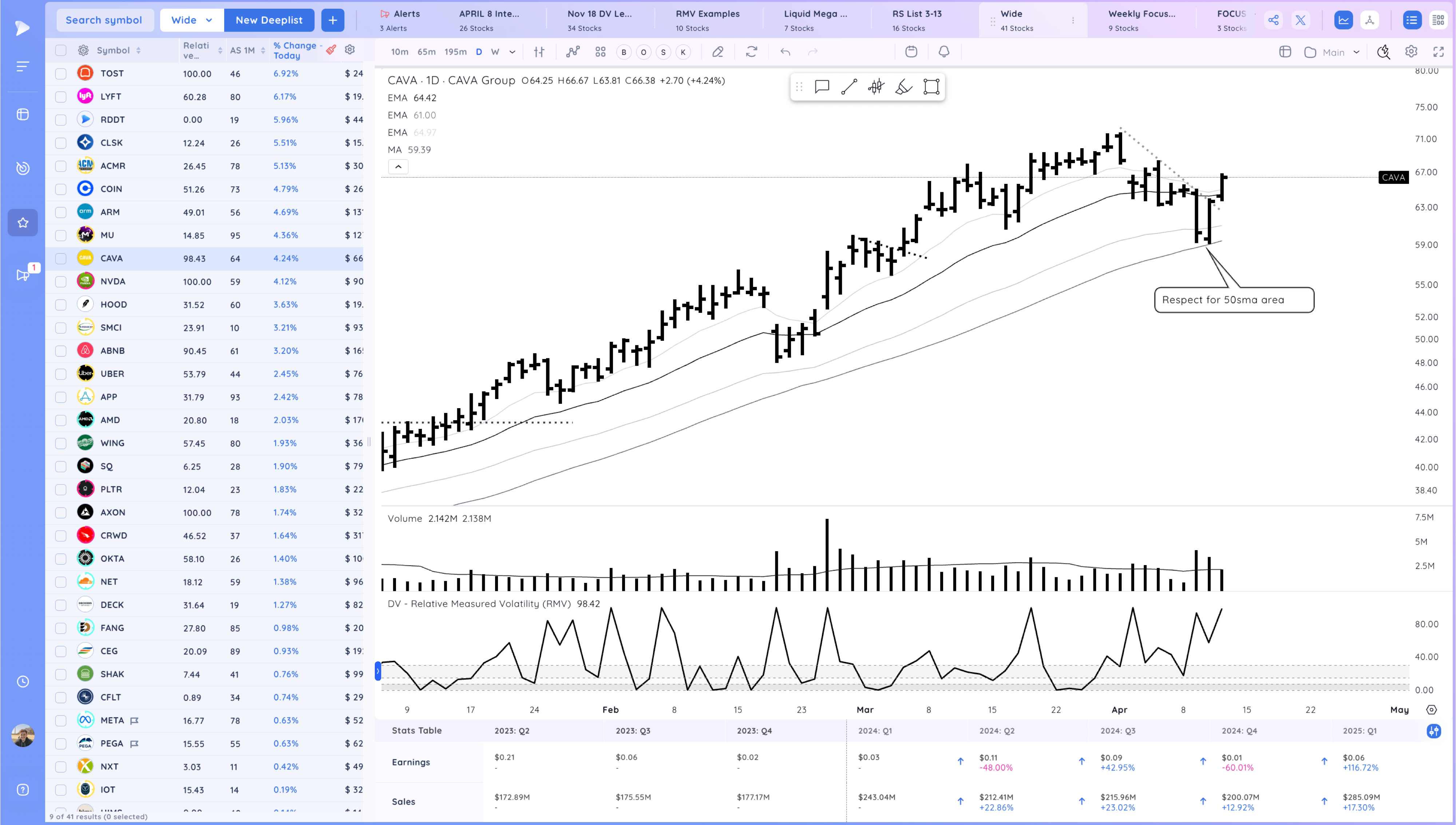Click the time axis settings target icon

click(1431, 710)
